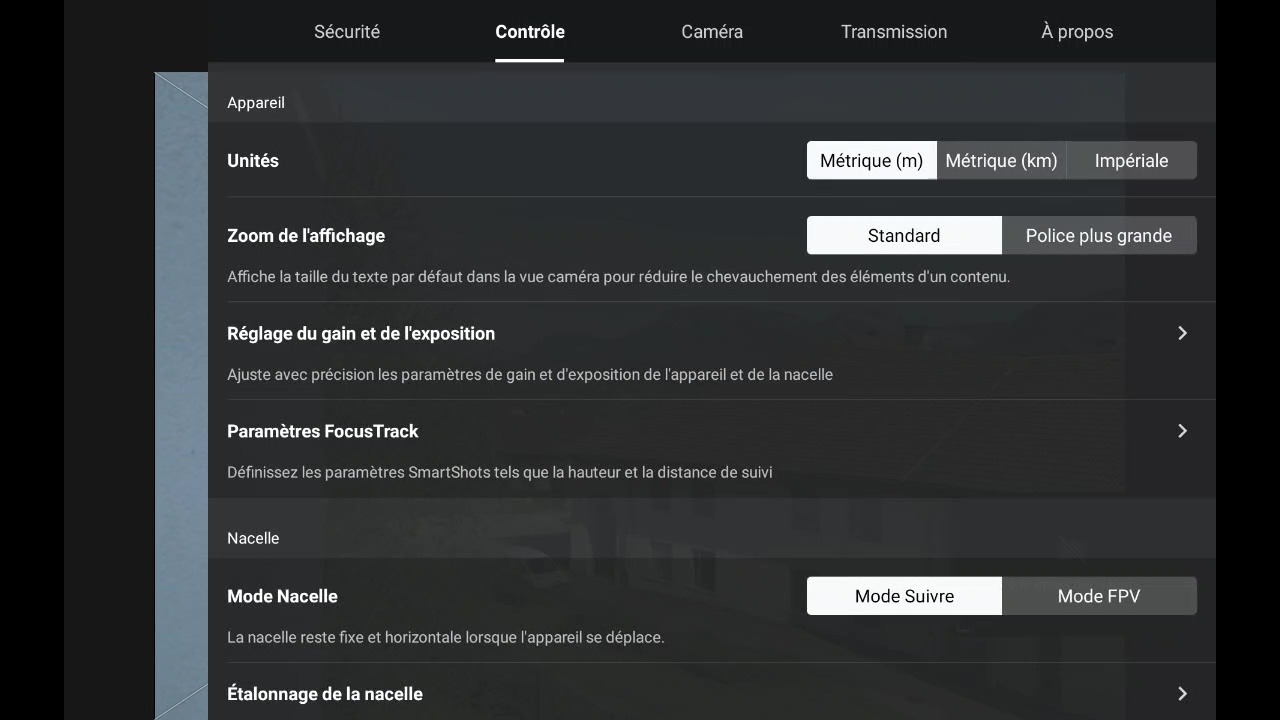1280x720 pixels.
Task: Choose Police plus grande option
Action: pos(1099,236)
